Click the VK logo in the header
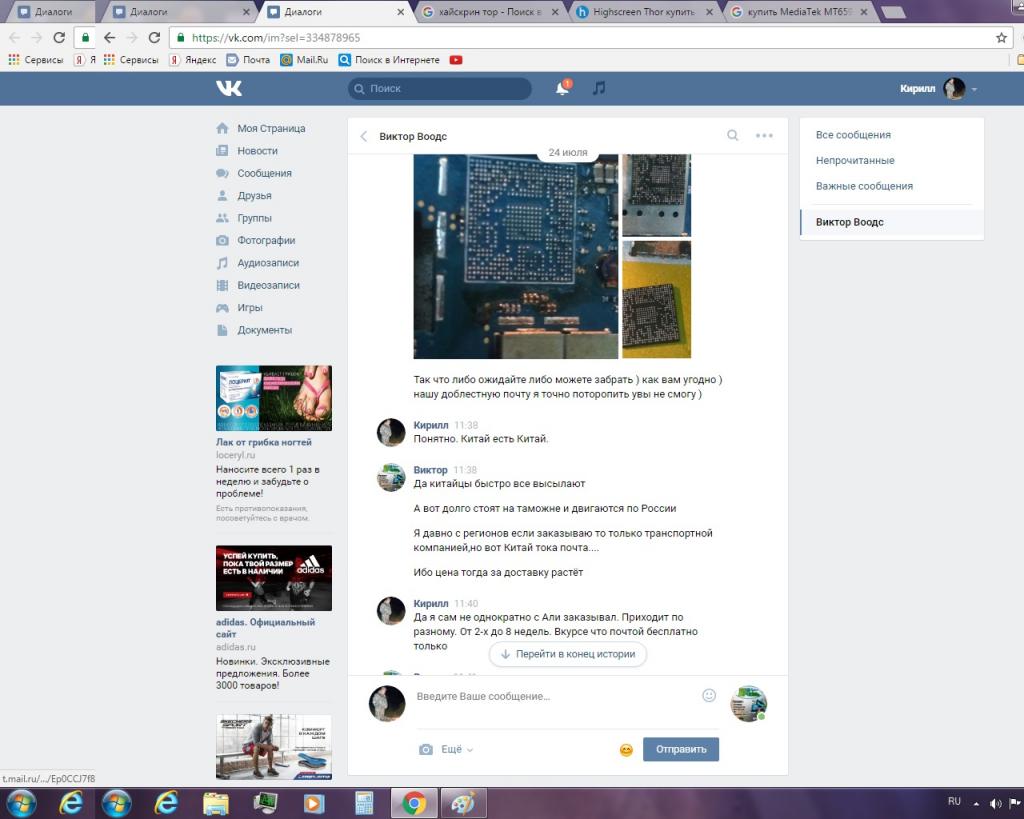Image resolution: width=1024 pixels, height=819 pixels. pos(229,88)
